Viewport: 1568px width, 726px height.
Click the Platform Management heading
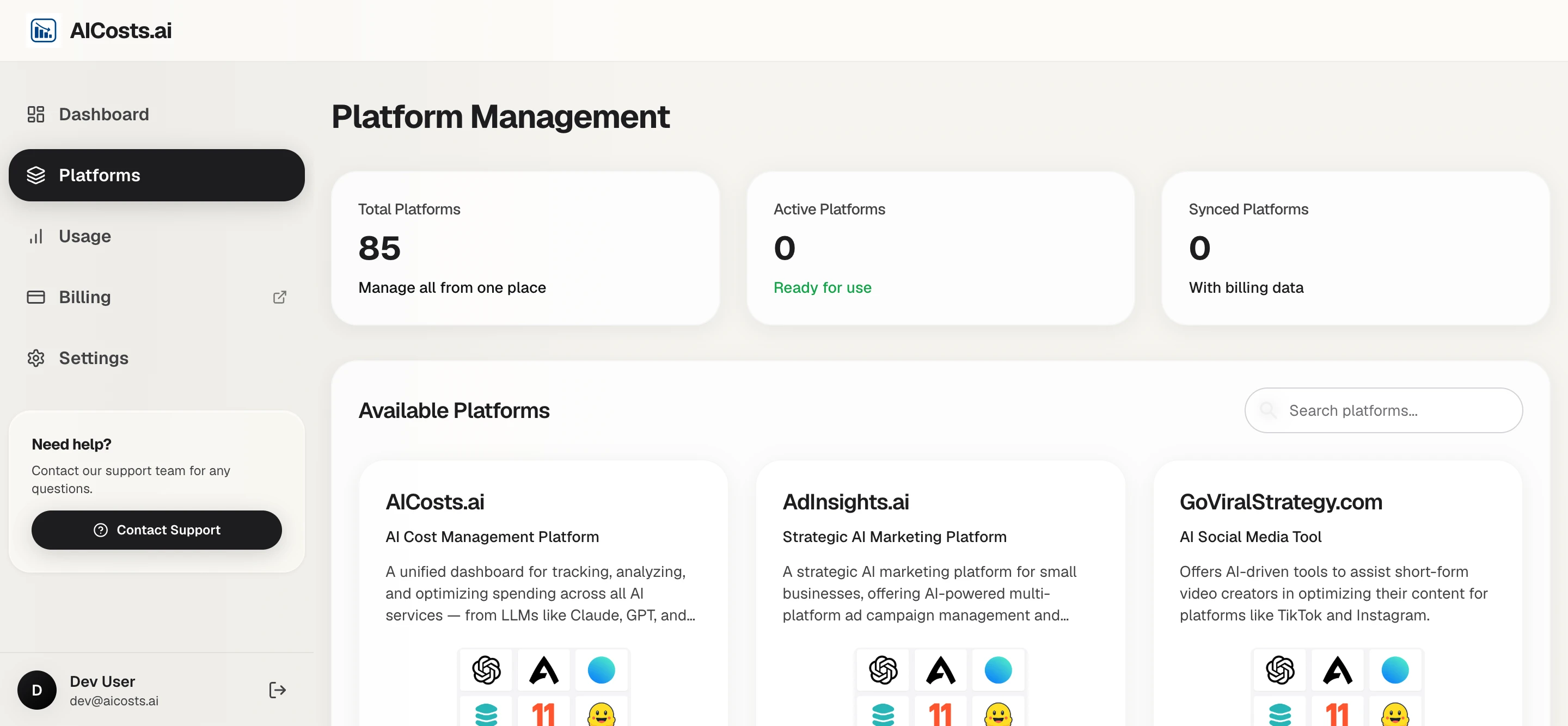(x=500, y=116)
